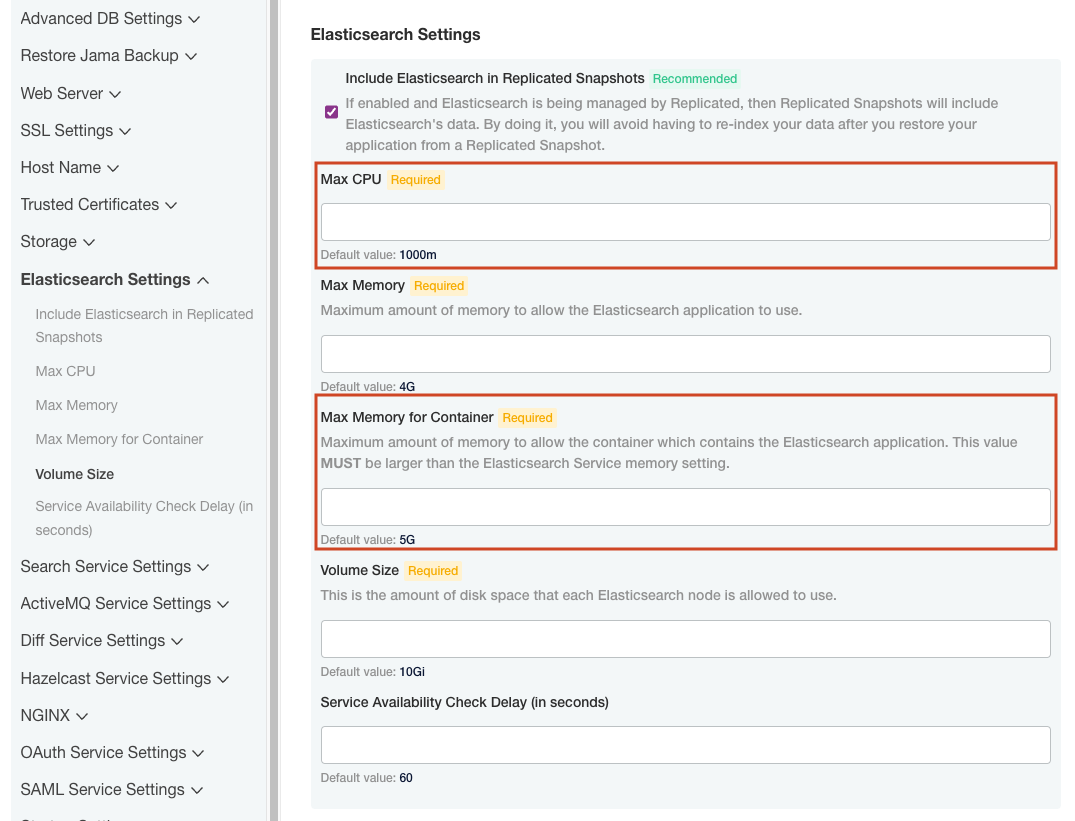This screenshot has height=821, width=1075.
Task: Expand Trusted Certificates section
Action: [x=99, y=204]
